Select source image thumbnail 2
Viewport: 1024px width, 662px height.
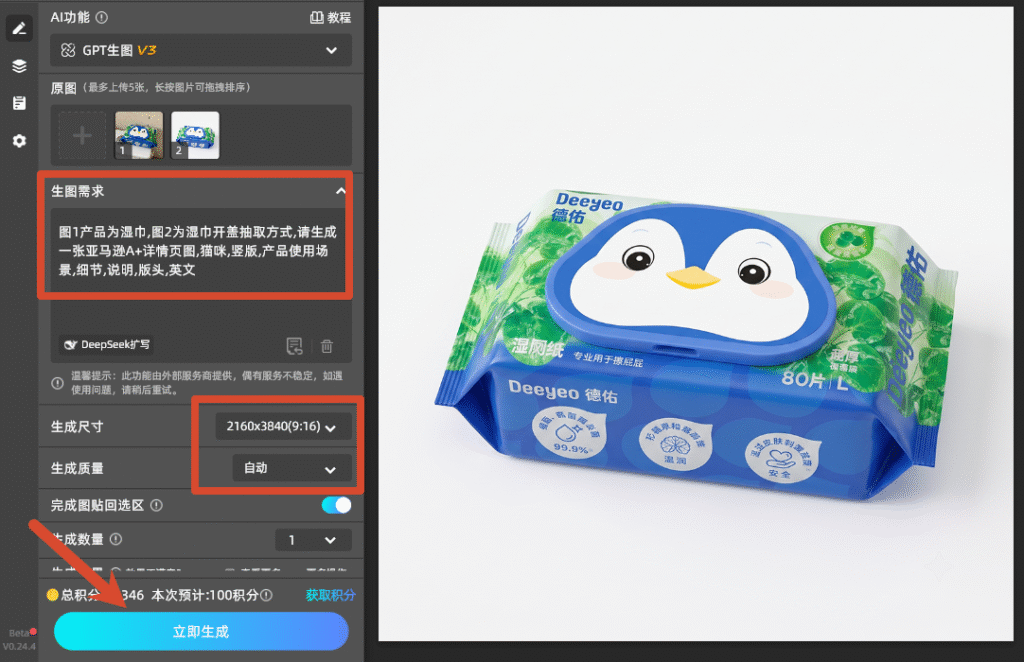point(195,135)
